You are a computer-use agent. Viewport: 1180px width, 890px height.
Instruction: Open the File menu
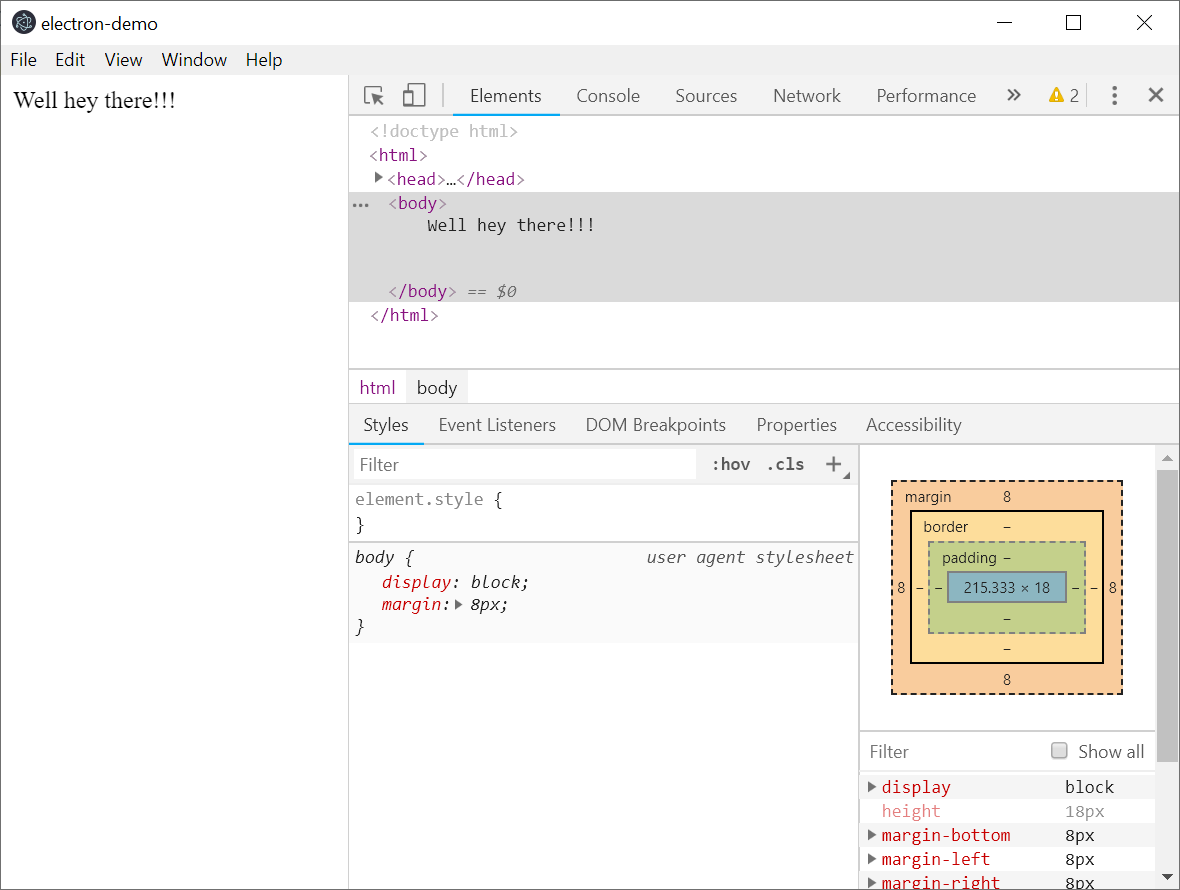[23, 60]
